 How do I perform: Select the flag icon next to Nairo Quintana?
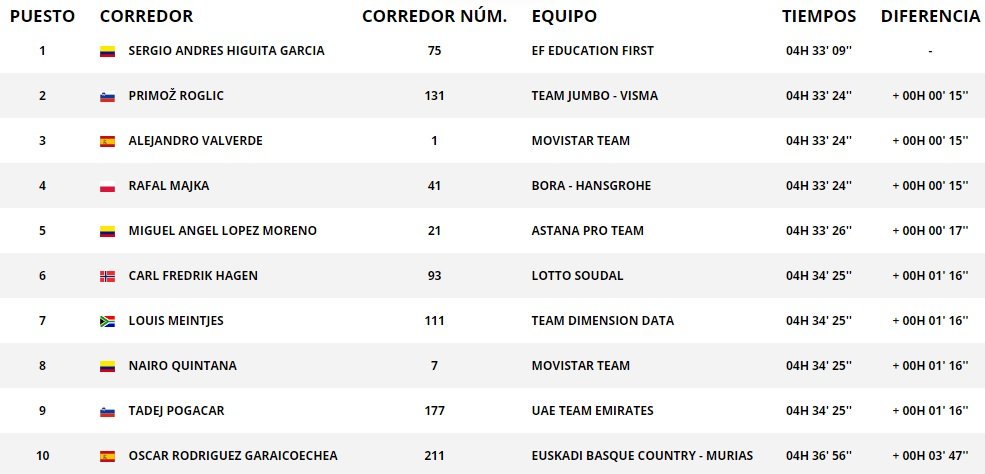[107, 366]
